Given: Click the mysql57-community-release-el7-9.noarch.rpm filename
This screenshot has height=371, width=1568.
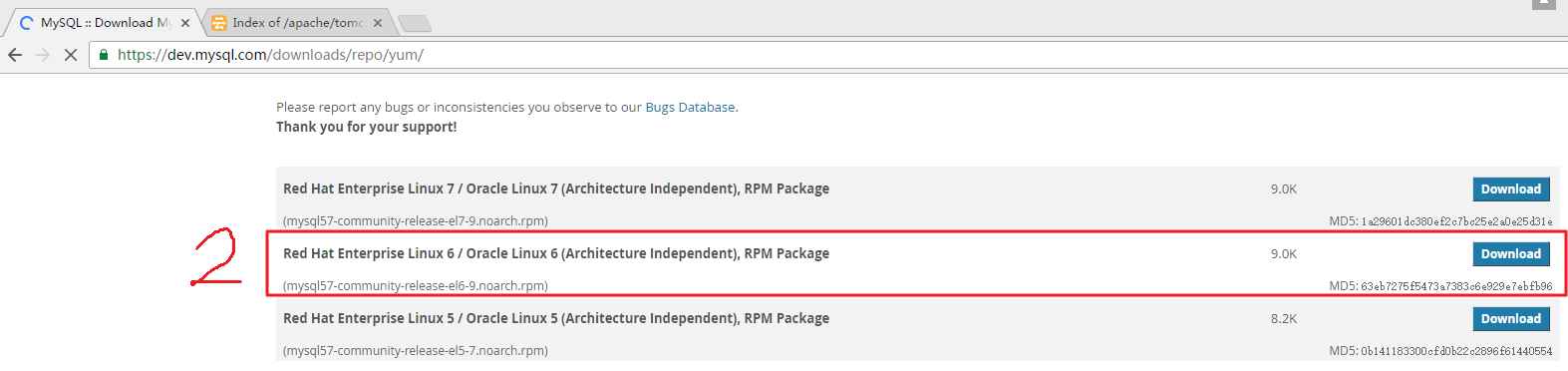Looking at the screenshot, I should point(416,221).
